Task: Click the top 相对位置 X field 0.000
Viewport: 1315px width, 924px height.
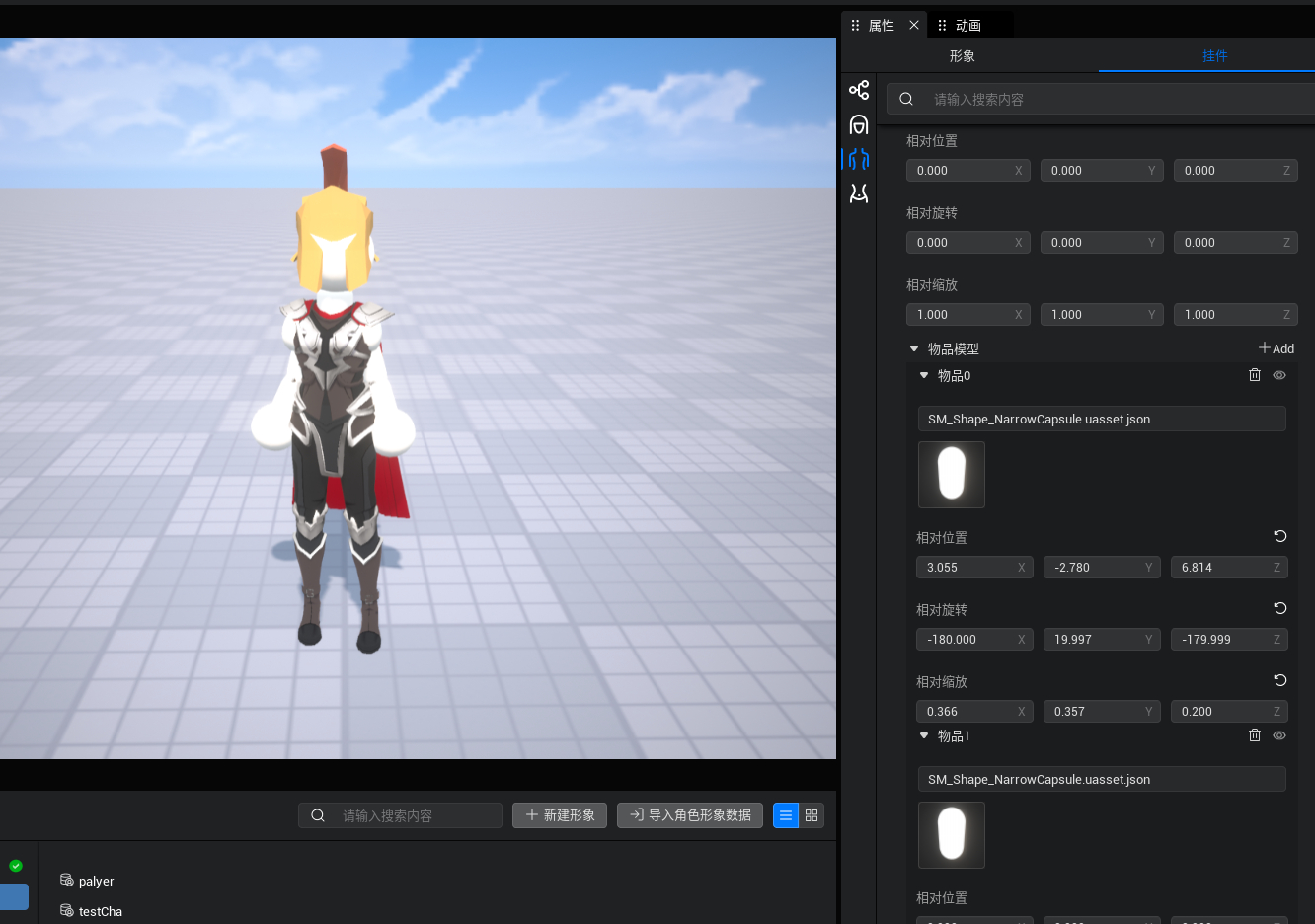Action: tap(967, 171)
